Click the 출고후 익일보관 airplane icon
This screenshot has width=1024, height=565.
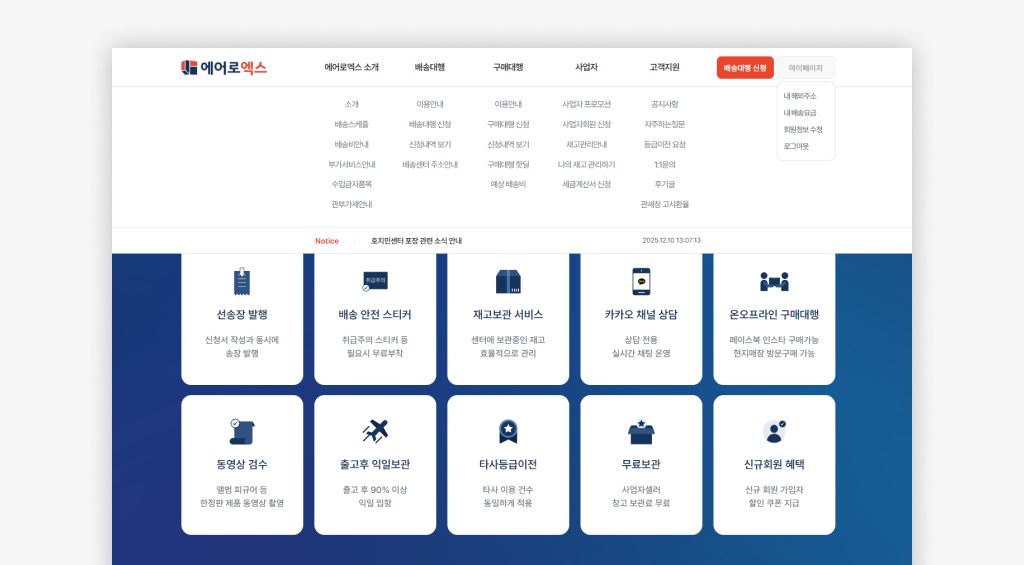(x=375, y=431)
